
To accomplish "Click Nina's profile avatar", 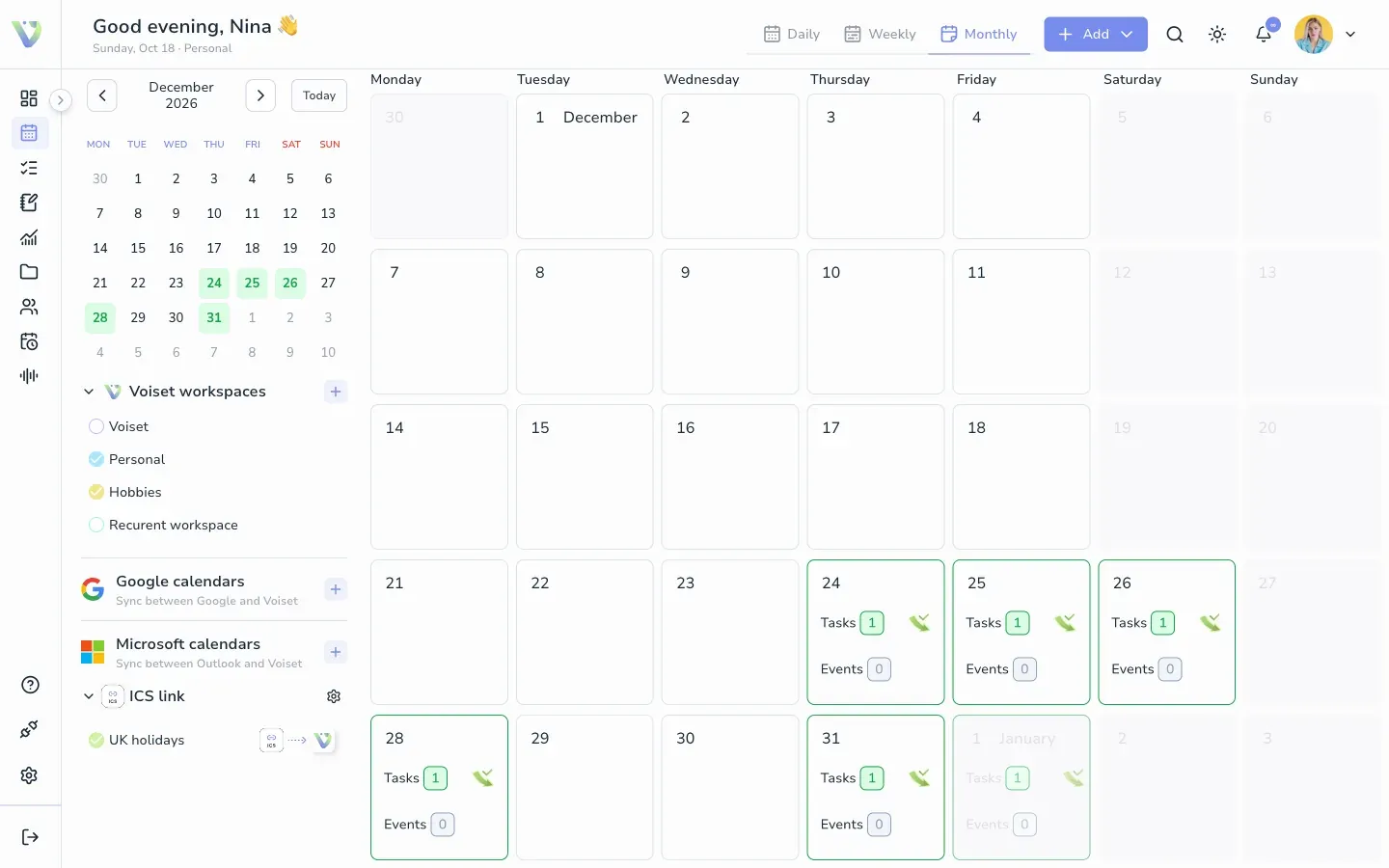I will click(x=1313, y=35).
